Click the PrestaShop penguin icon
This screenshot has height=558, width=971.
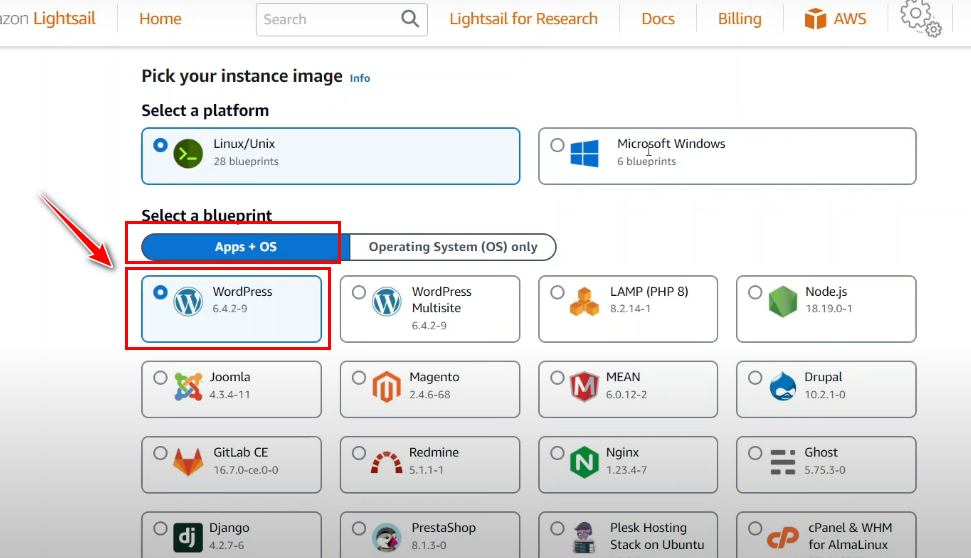(x=386, y=538)
